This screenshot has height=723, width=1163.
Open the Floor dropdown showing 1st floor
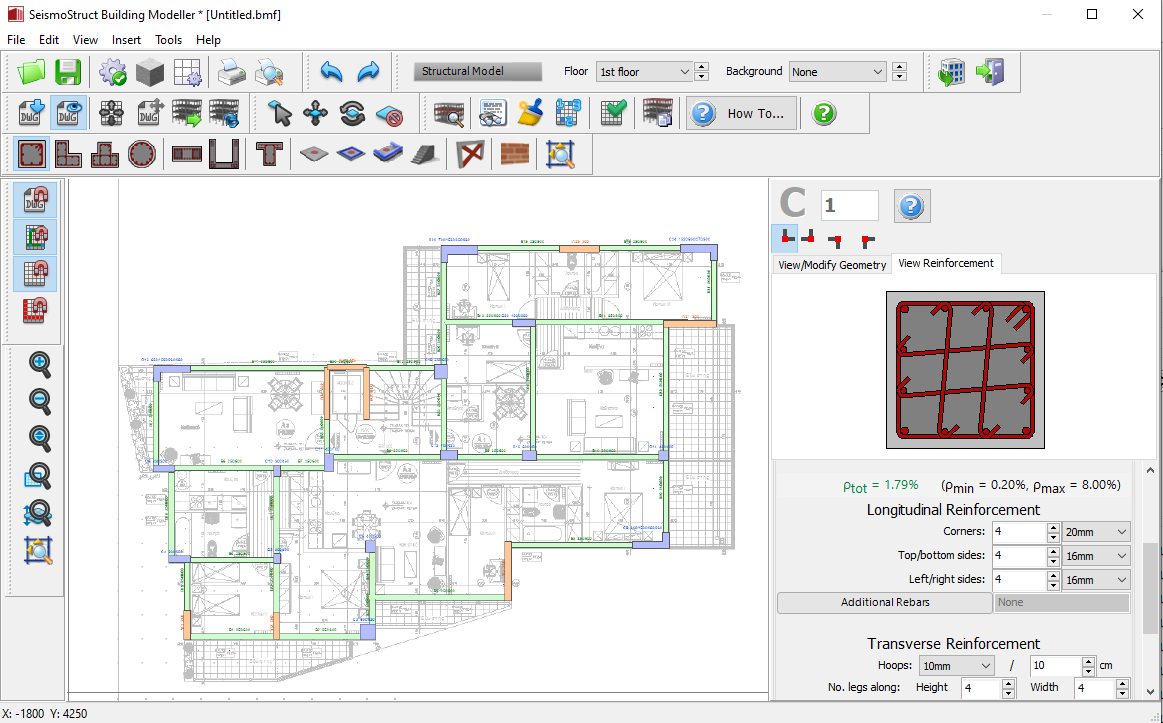click(x=644, y=72)
